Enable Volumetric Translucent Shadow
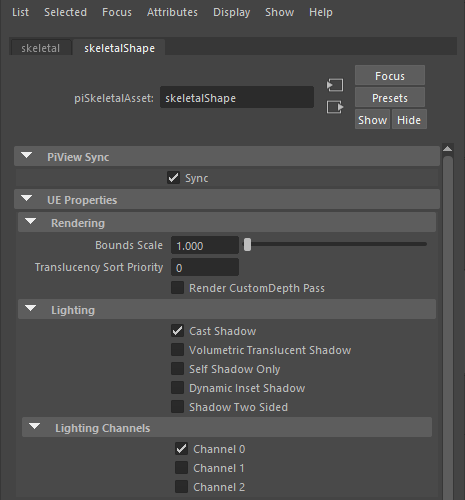 177,350
